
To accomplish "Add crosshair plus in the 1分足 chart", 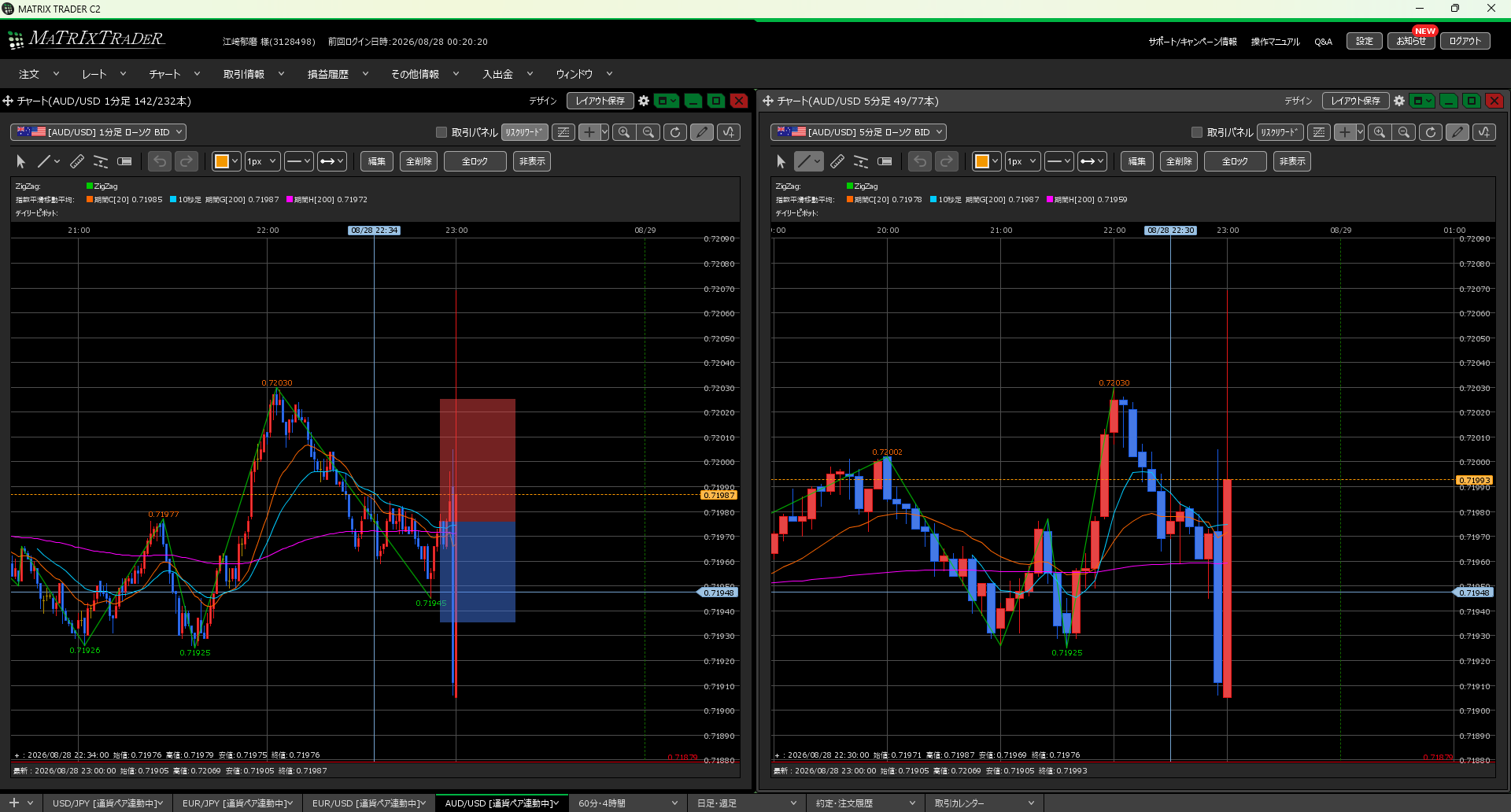I will tap(589, 132).
